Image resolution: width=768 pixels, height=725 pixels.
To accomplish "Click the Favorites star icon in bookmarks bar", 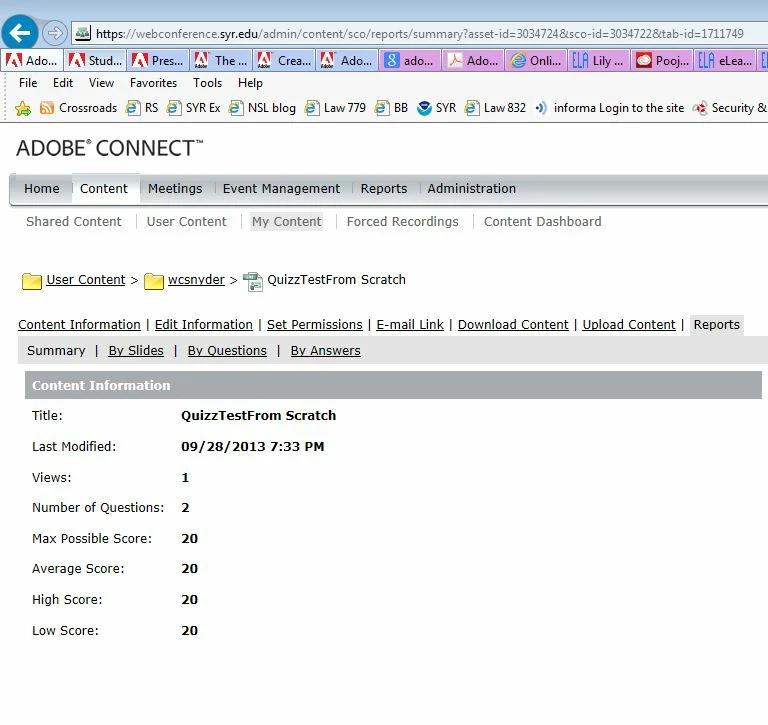I will coord(23,108).
